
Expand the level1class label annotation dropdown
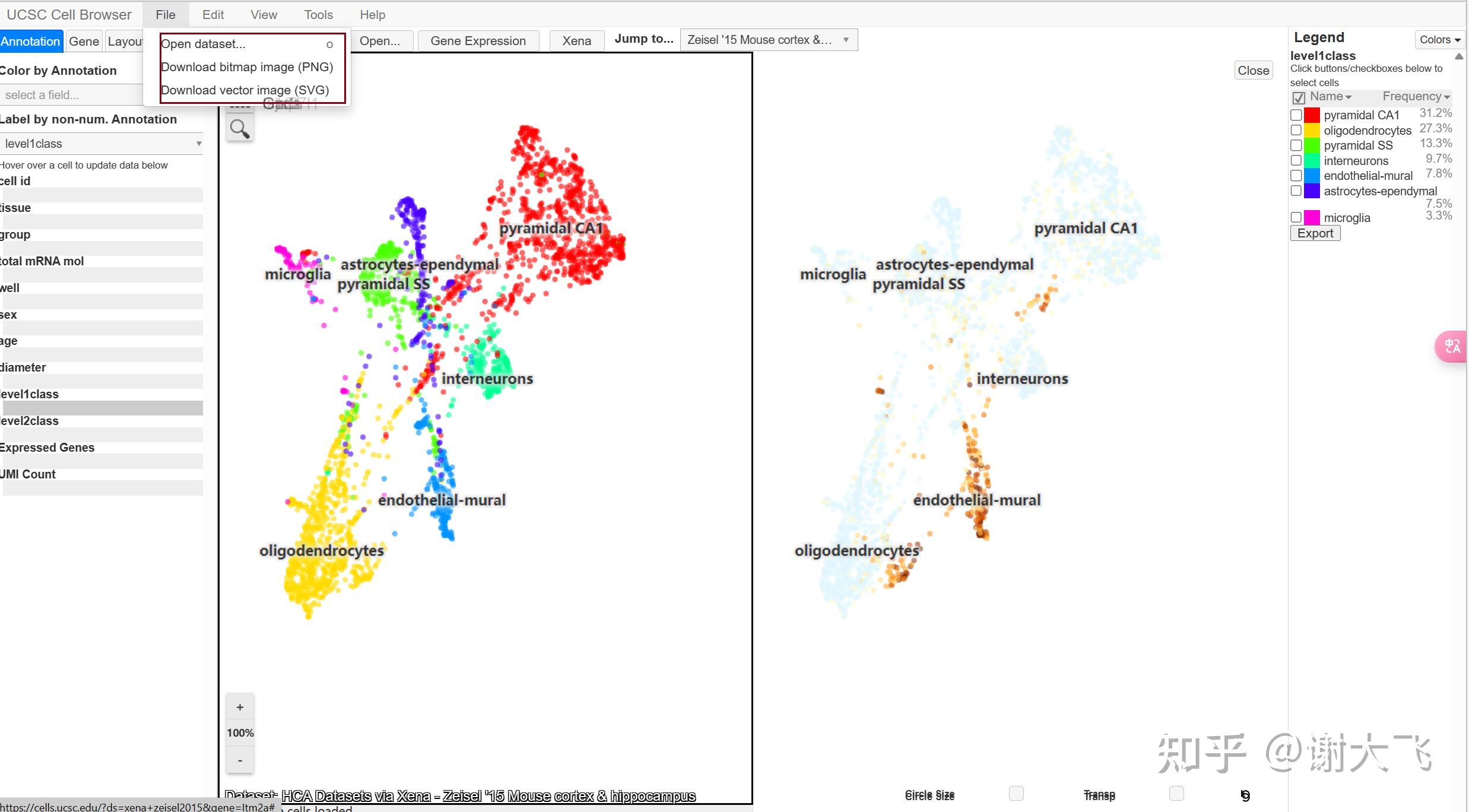point(101,144)
